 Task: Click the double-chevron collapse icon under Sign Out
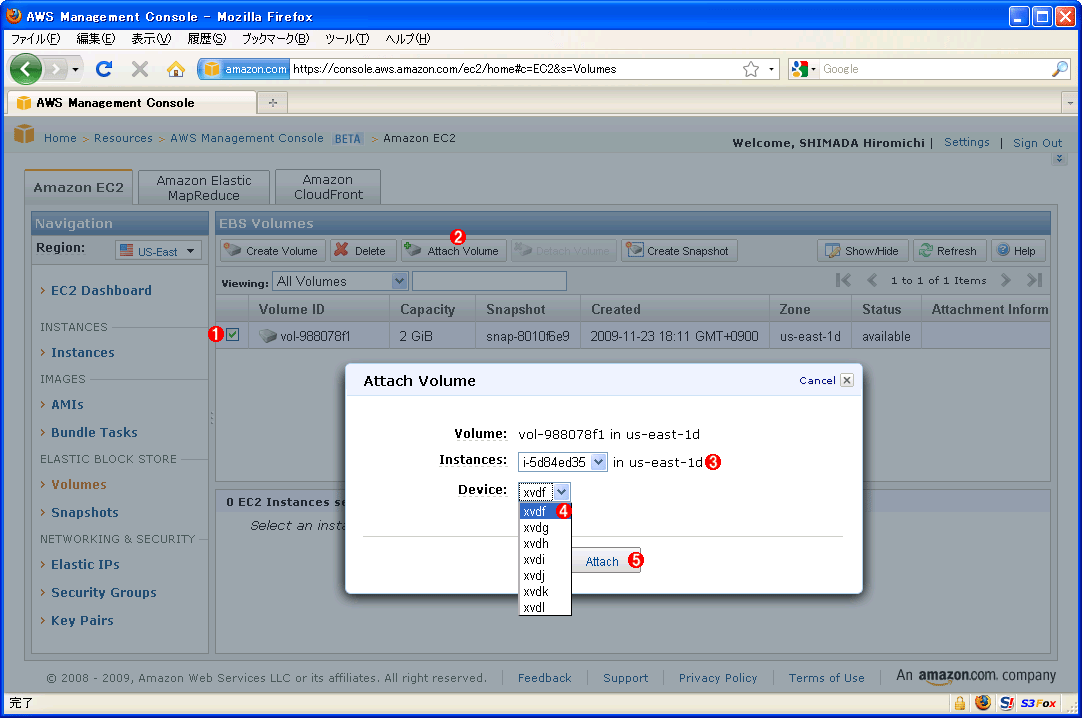1059,159
